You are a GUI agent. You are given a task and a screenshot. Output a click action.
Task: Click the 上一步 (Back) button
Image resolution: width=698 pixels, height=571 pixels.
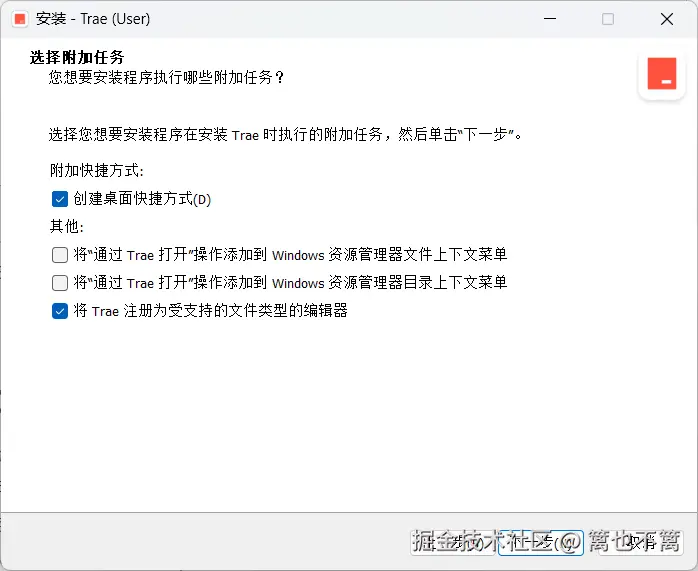453,543
